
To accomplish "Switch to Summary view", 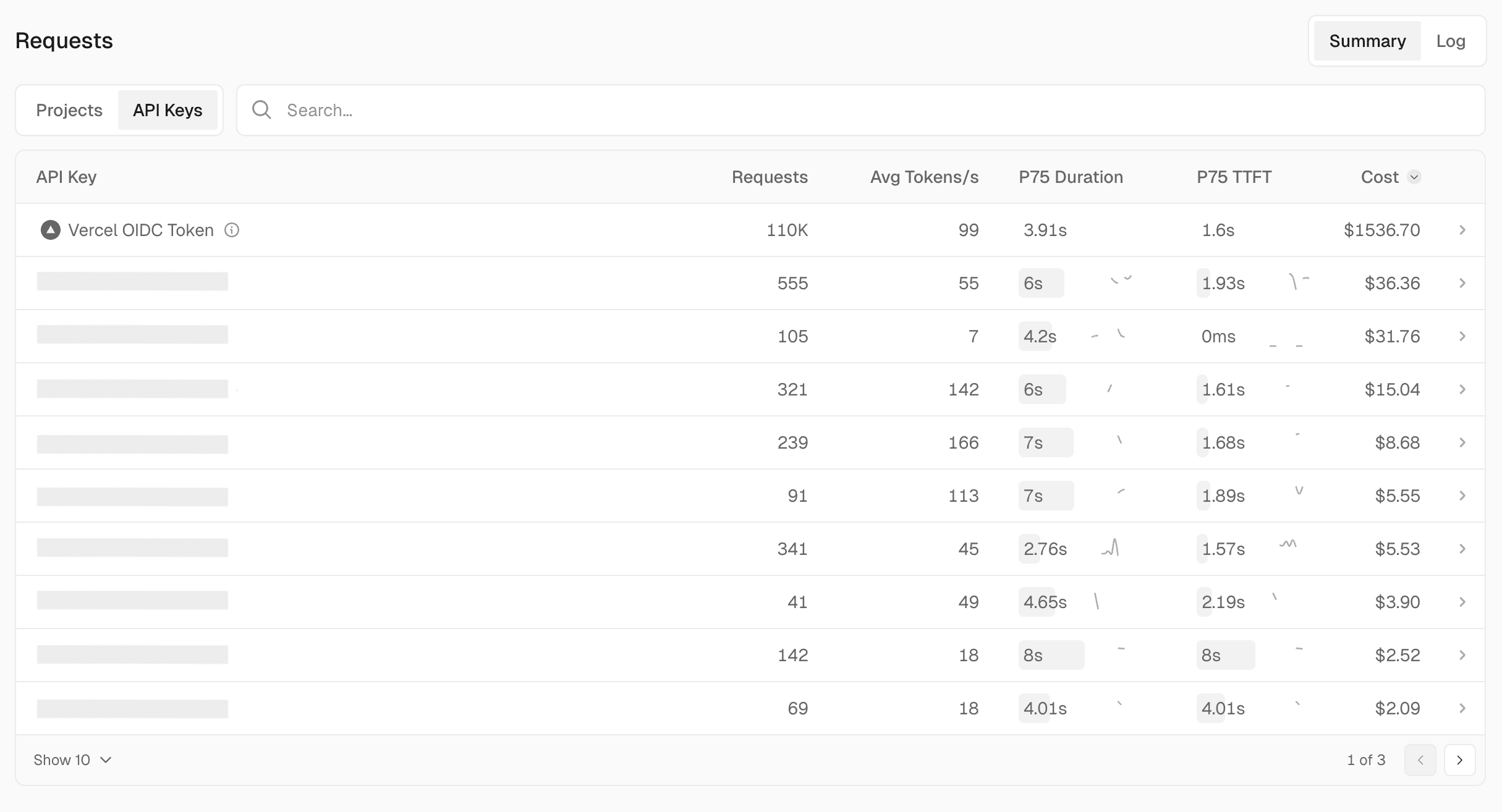I will pyautogui.click(x=1367, y=41).
